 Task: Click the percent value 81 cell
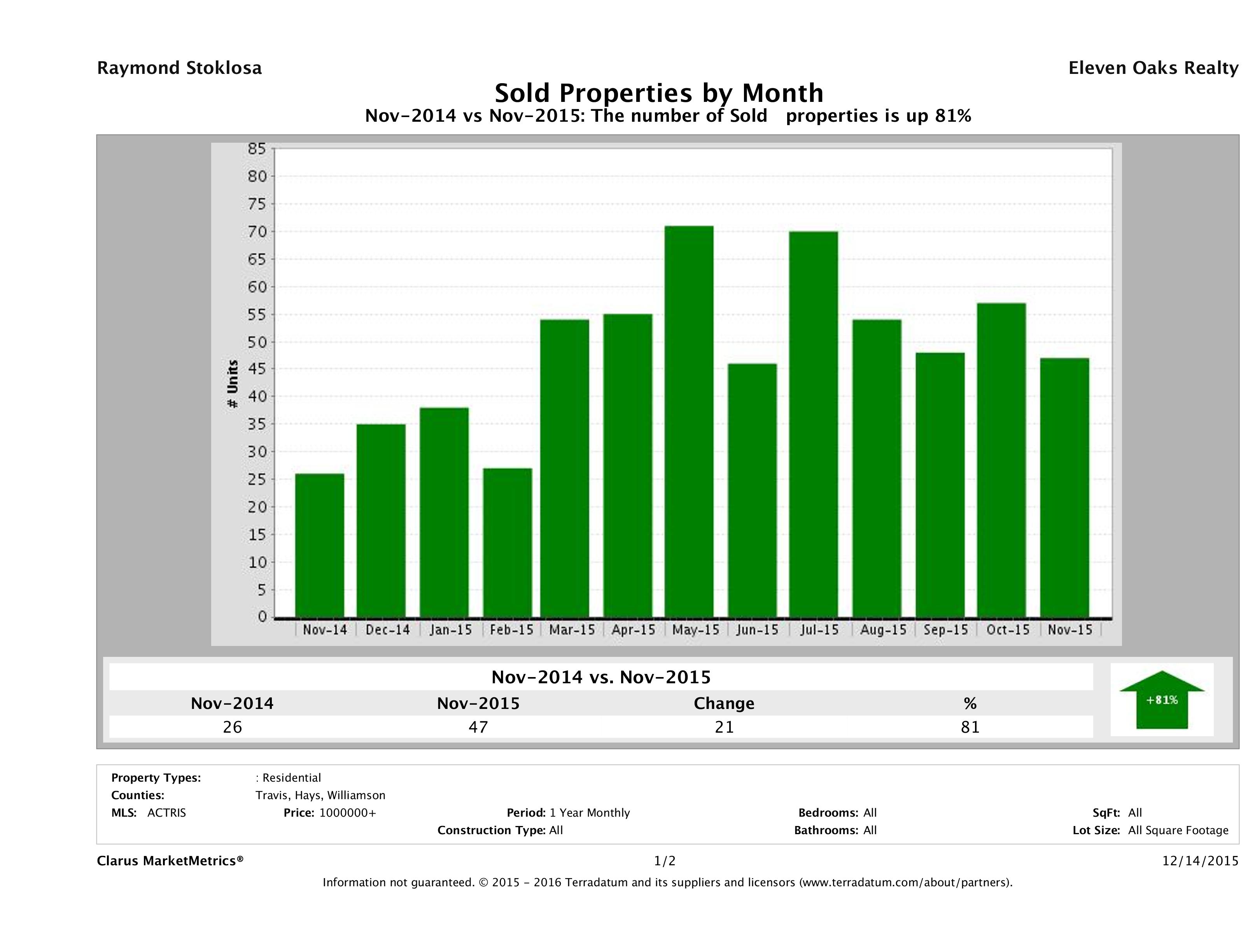point(970,727)
